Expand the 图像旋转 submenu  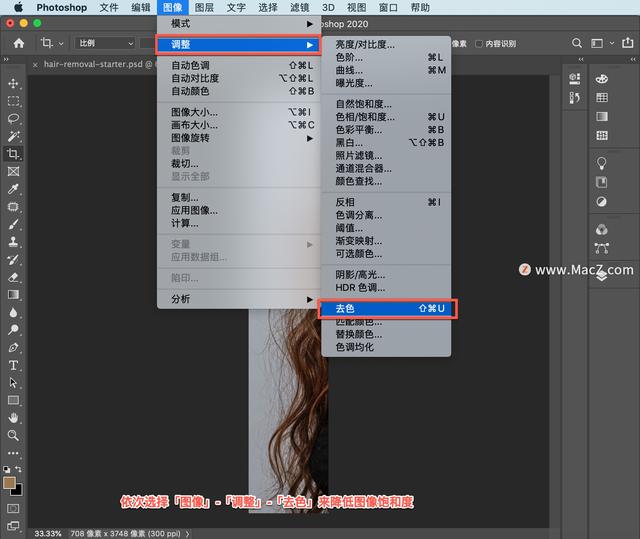239,138
